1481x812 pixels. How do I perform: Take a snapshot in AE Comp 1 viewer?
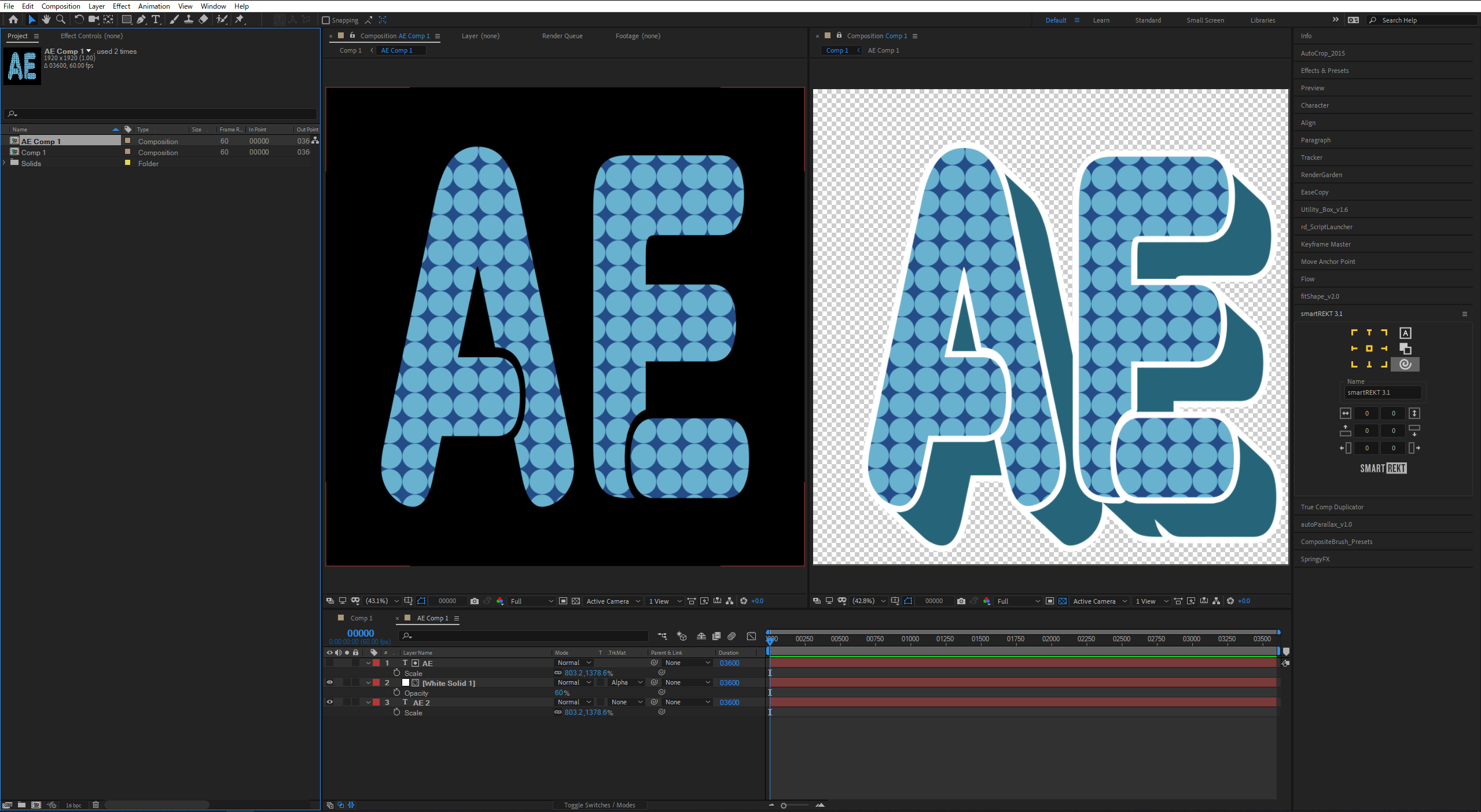(475, 601)
